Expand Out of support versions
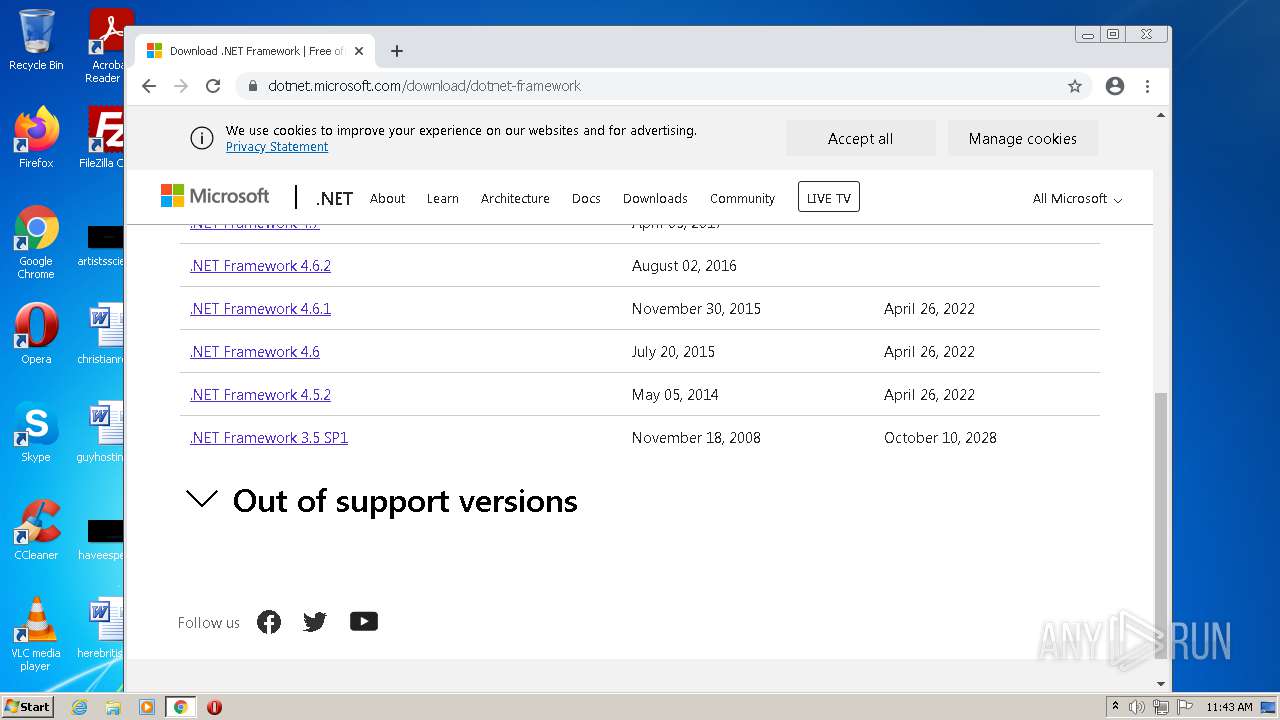The height and width of the screenshot is (720, 1280). (381, 501)
